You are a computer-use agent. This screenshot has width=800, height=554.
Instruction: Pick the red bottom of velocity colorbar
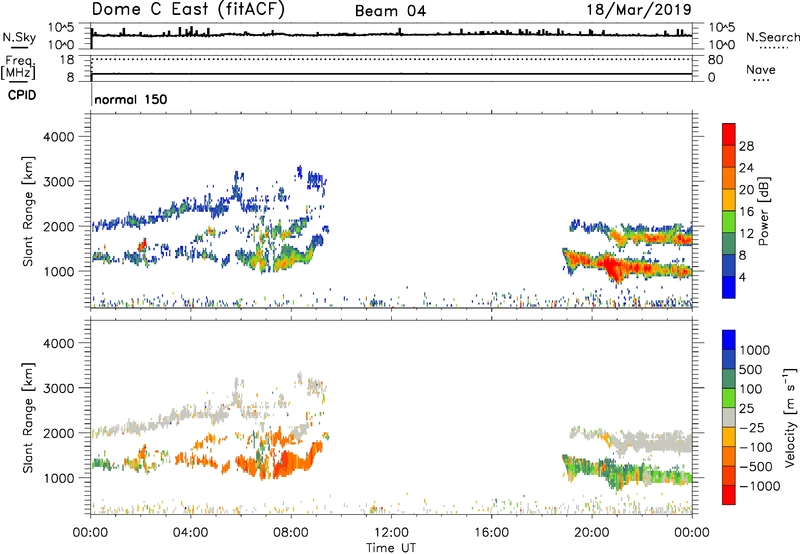click(729, 495)
